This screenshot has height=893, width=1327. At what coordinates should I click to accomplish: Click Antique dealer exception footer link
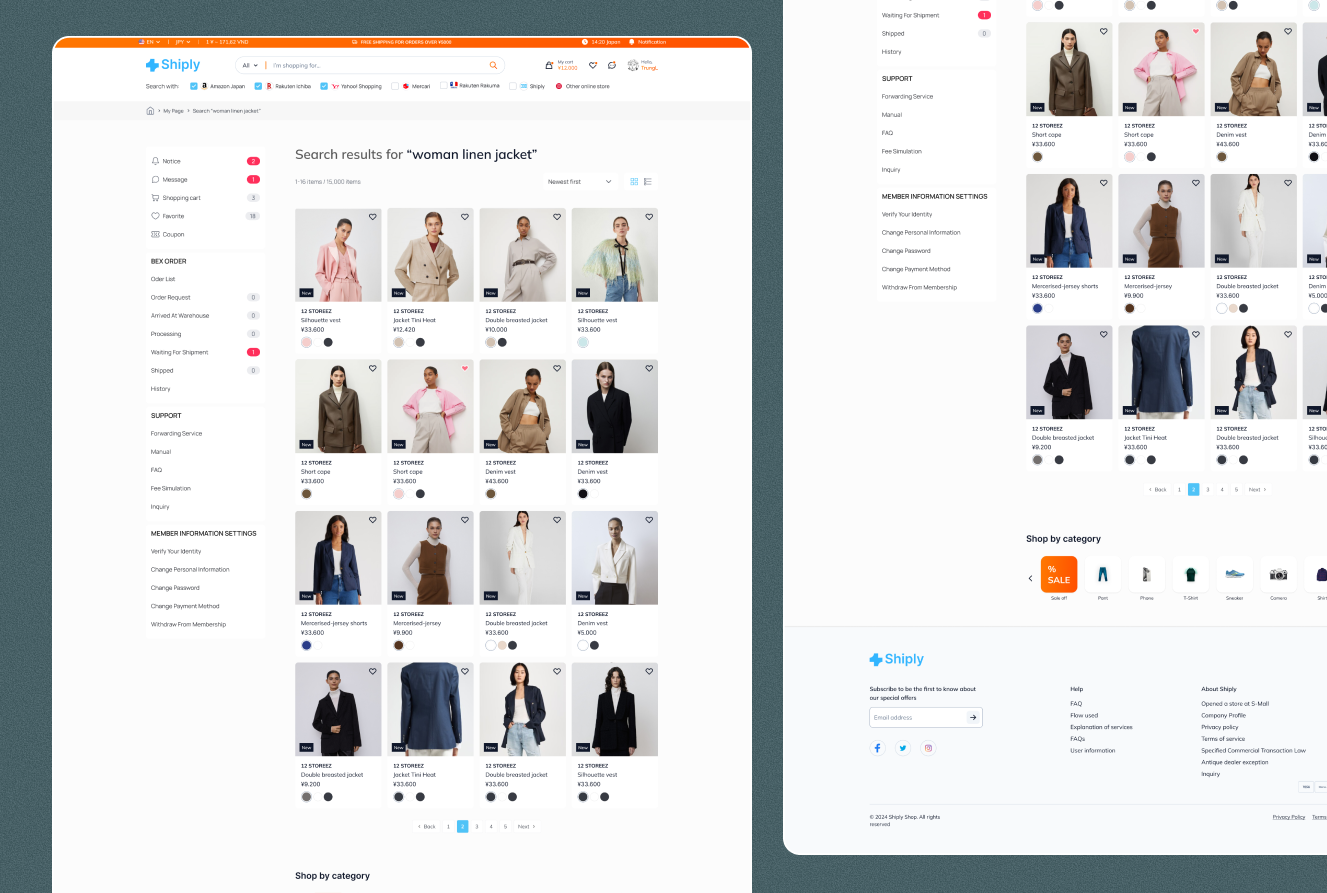click(x=1234, y=762)
